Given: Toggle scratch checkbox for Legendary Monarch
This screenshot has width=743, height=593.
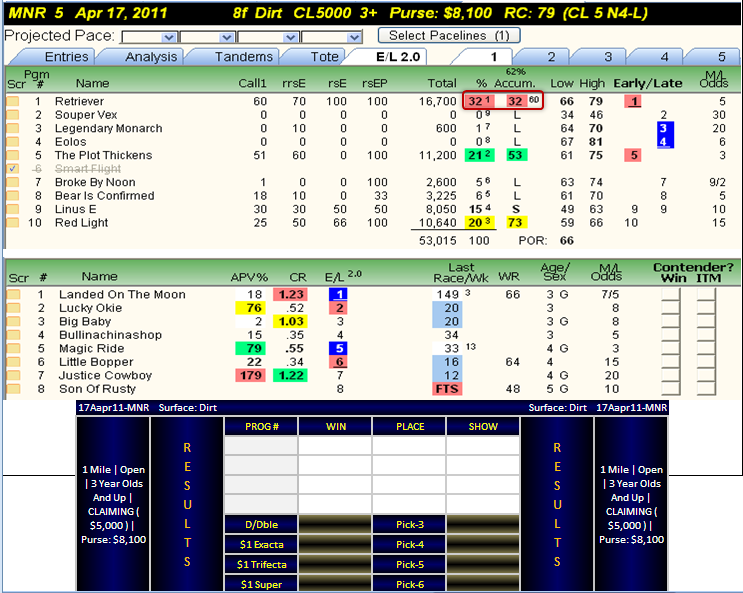Looking at the screenshot, I should tap(13, 128).
